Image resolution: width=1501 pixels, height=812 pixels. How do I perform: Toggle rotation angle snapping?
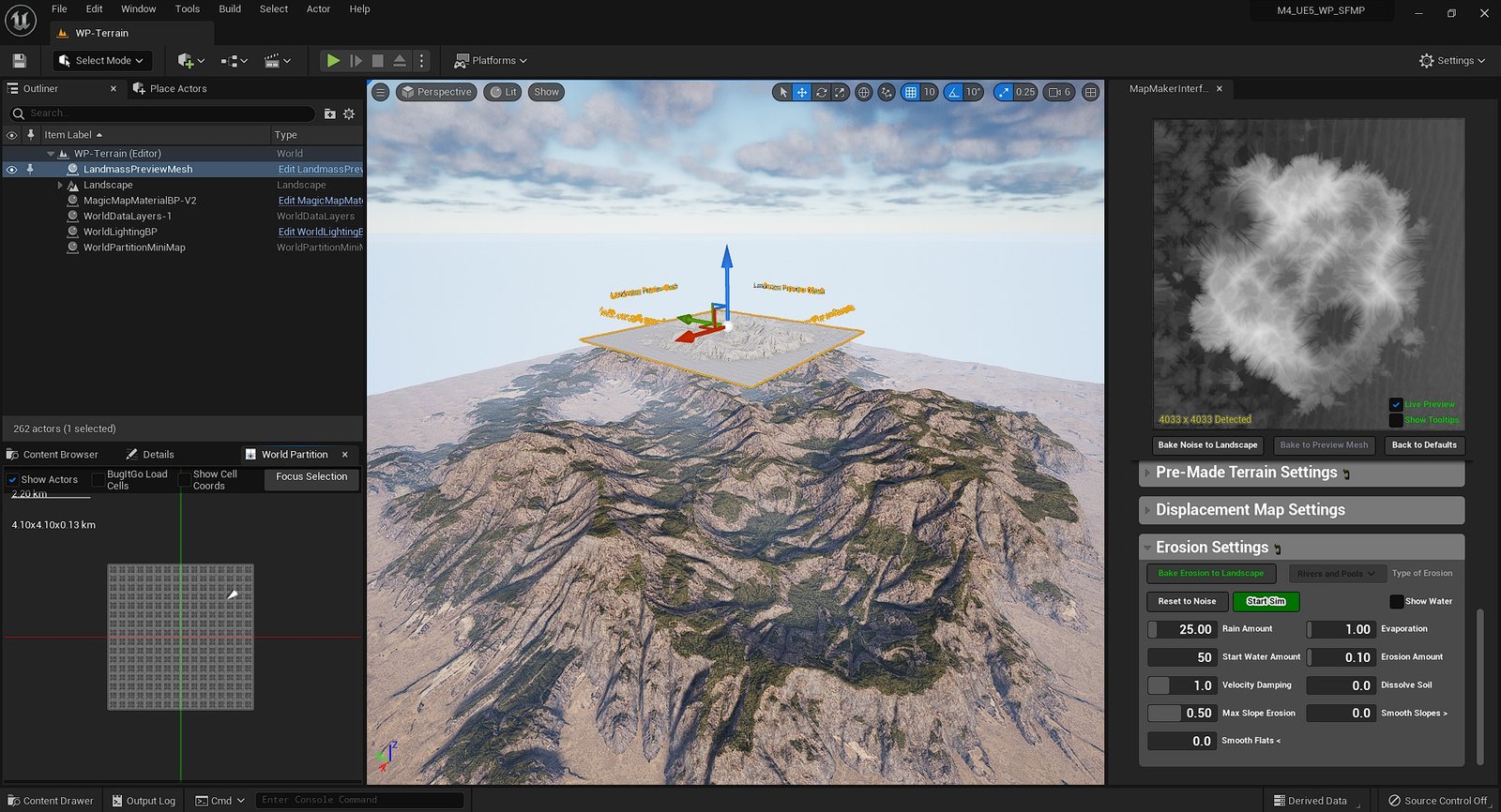pyautogui.click(x=953, y=92)
